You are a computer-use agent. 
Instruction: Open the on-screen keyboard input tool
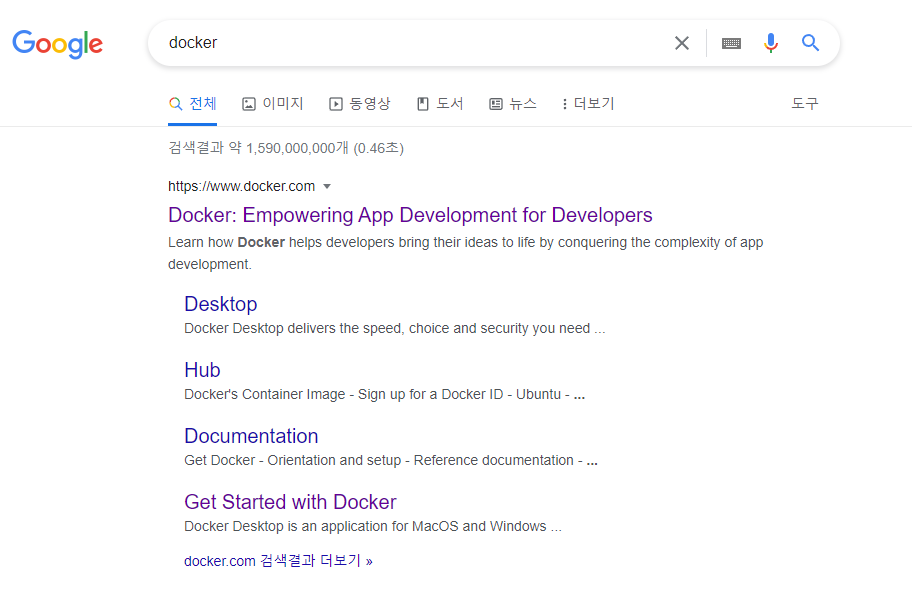[x=731, y=43]
